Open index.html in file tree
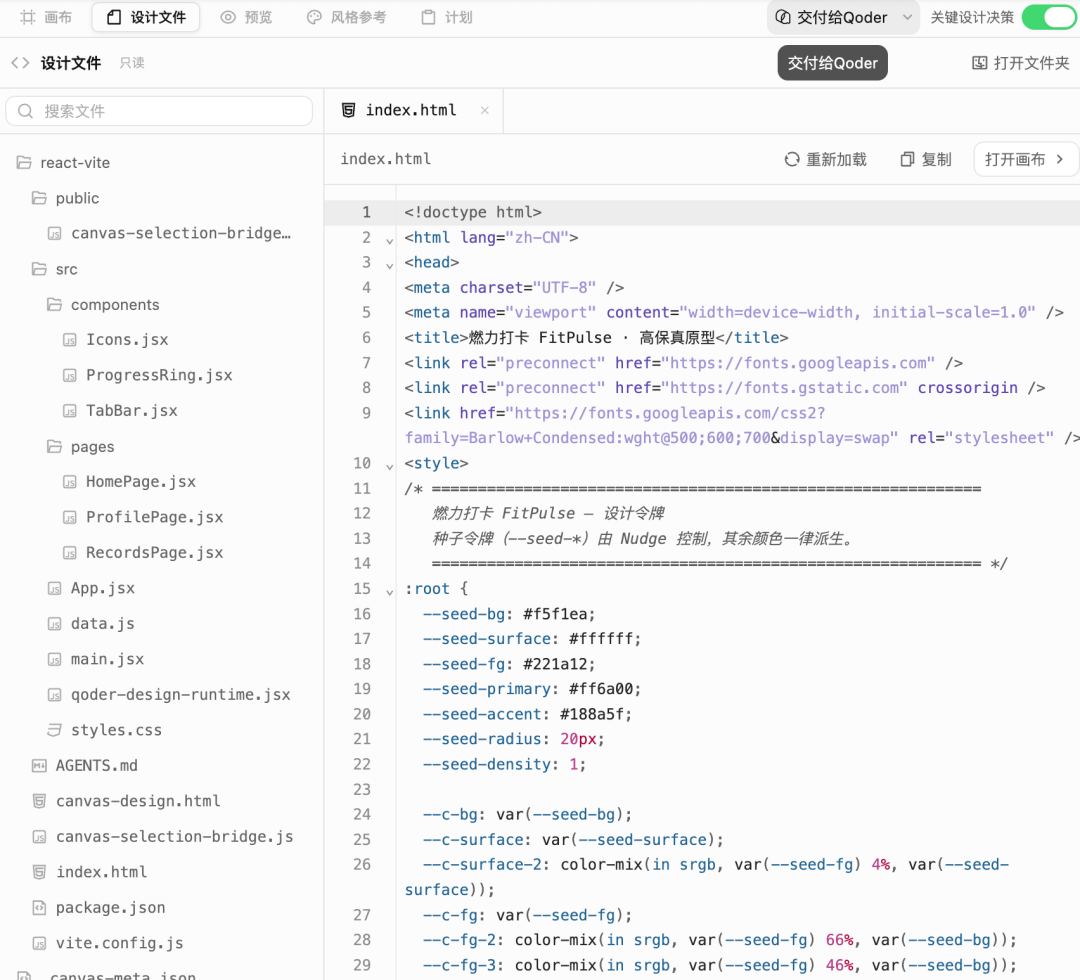Viewport: 1080px width, 980px height. coord(90,873)
